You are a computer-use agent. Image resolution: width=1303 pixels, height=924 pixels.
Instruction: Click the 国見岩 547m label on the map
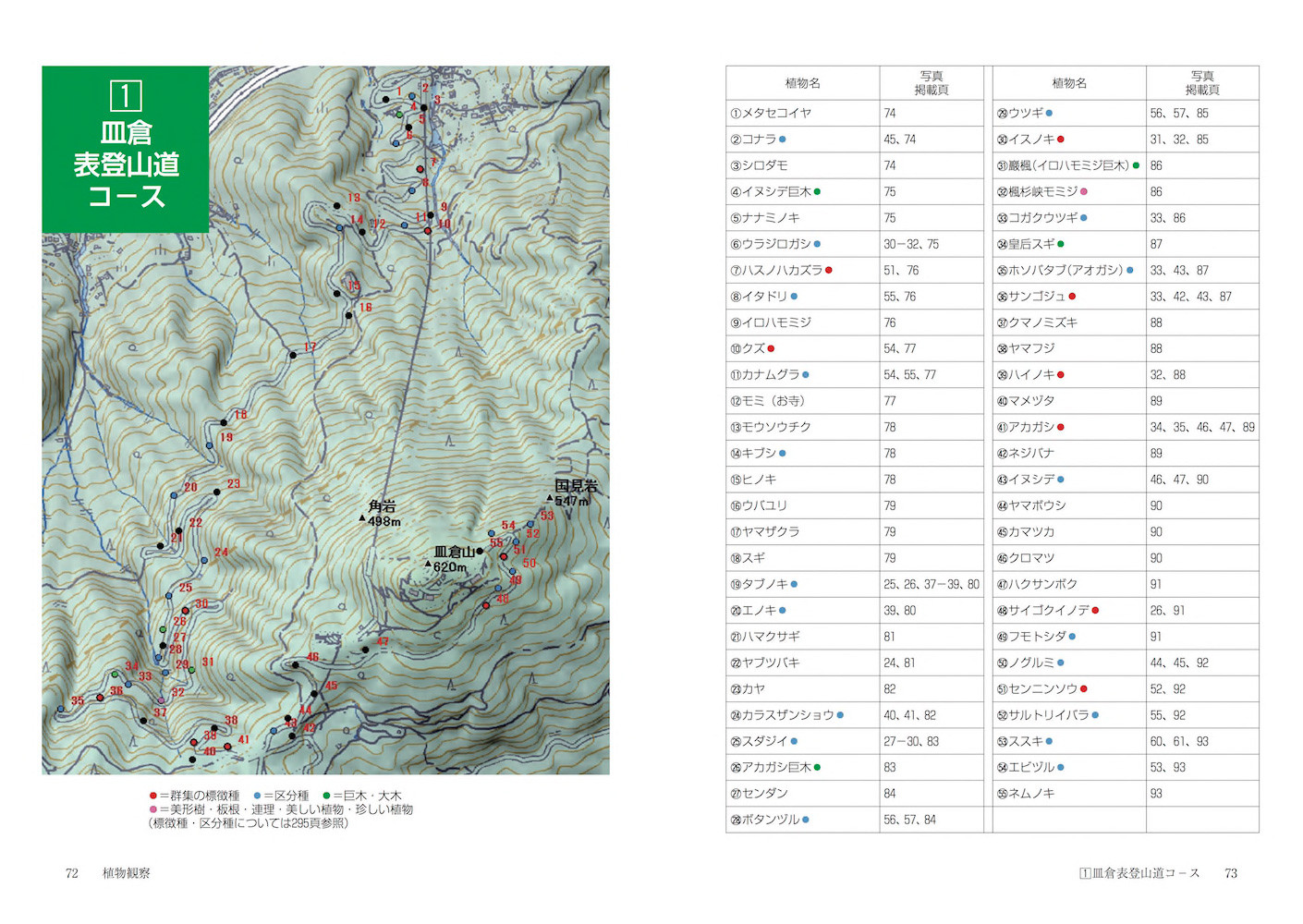574,493
